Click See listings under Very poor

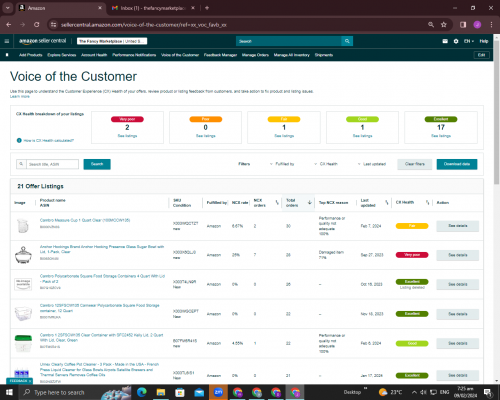pyautogui.click(x=127, y=136)
